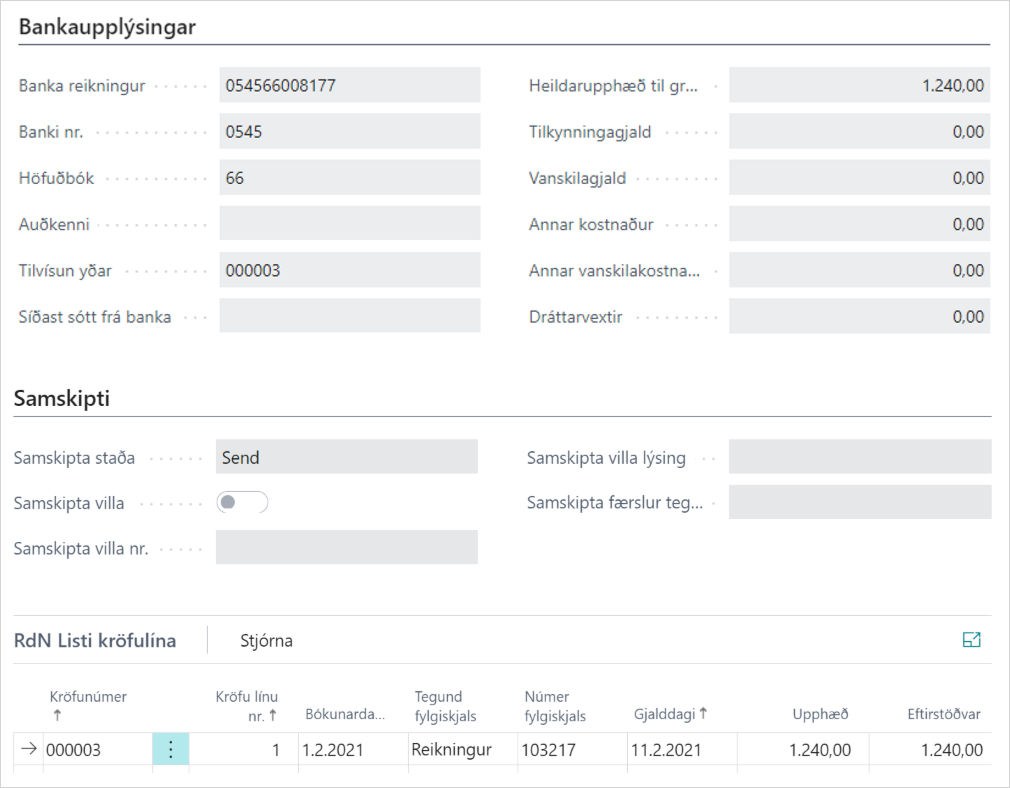Click the Heildarupphæð til greiðslu amount field

point(859,86)
